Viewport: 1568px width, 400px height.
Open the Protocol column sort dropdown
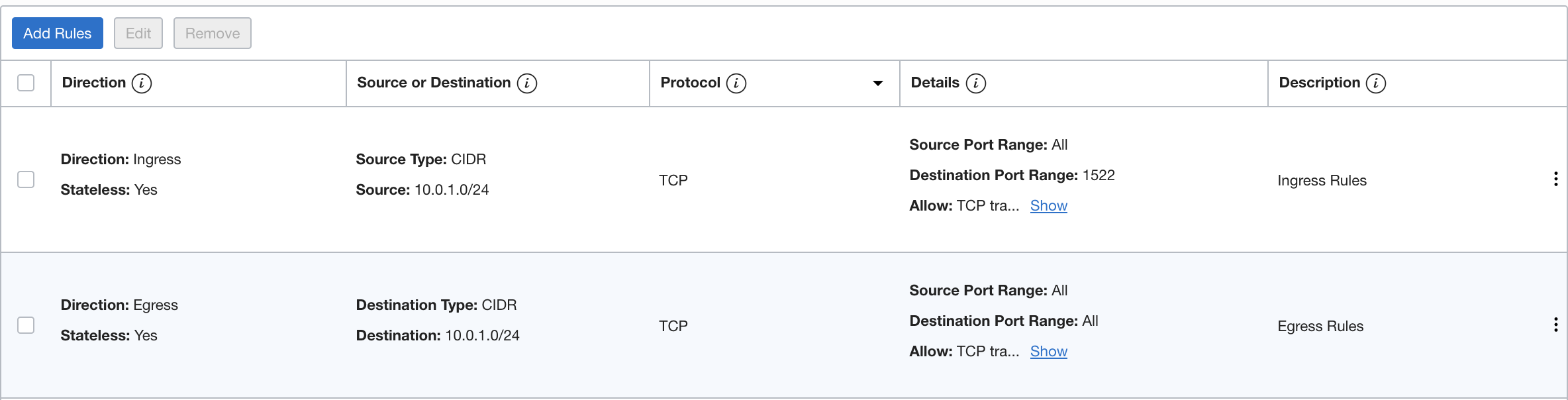click(877, 83)
